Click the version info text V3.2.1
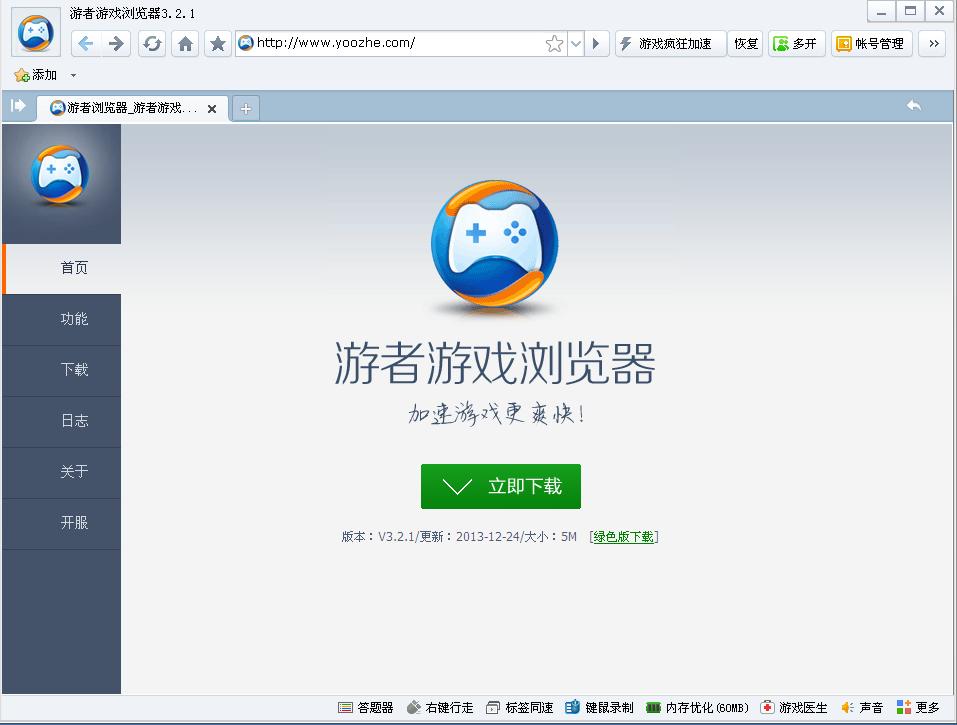Image resolution: width=957 pixels, height=725 pixels. (459, 537)
